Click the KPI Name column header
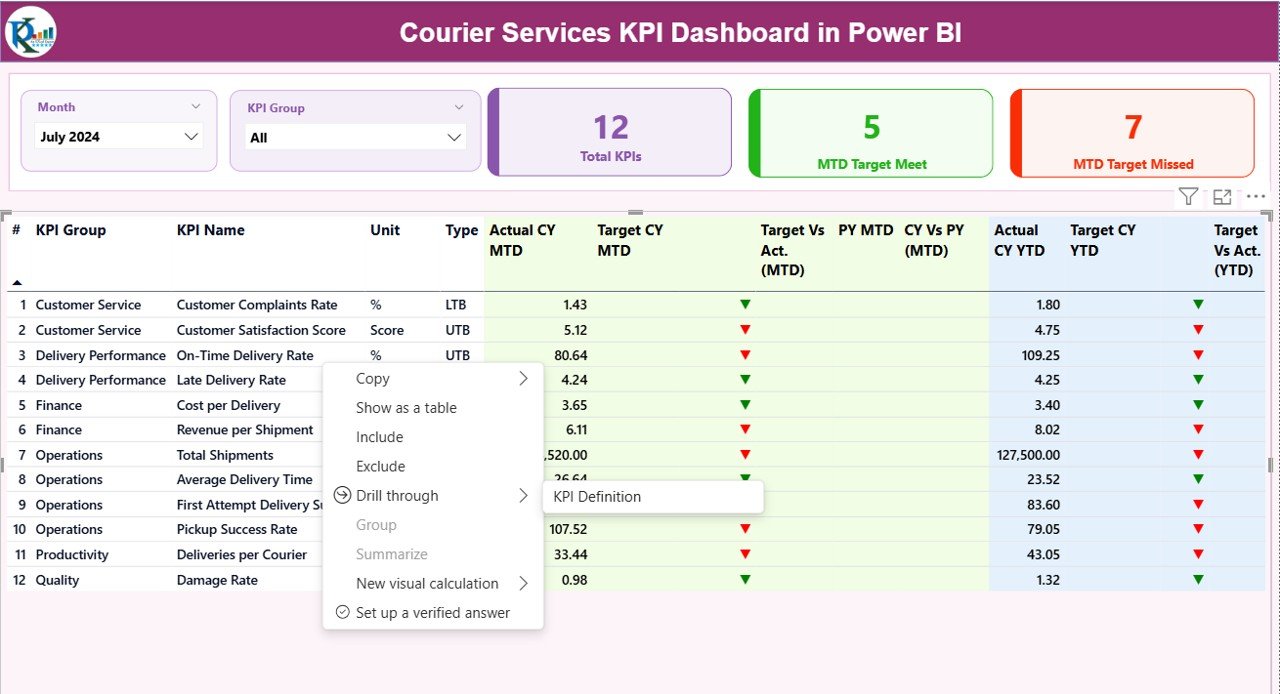 pyautogui.click(x=211, y=230)
